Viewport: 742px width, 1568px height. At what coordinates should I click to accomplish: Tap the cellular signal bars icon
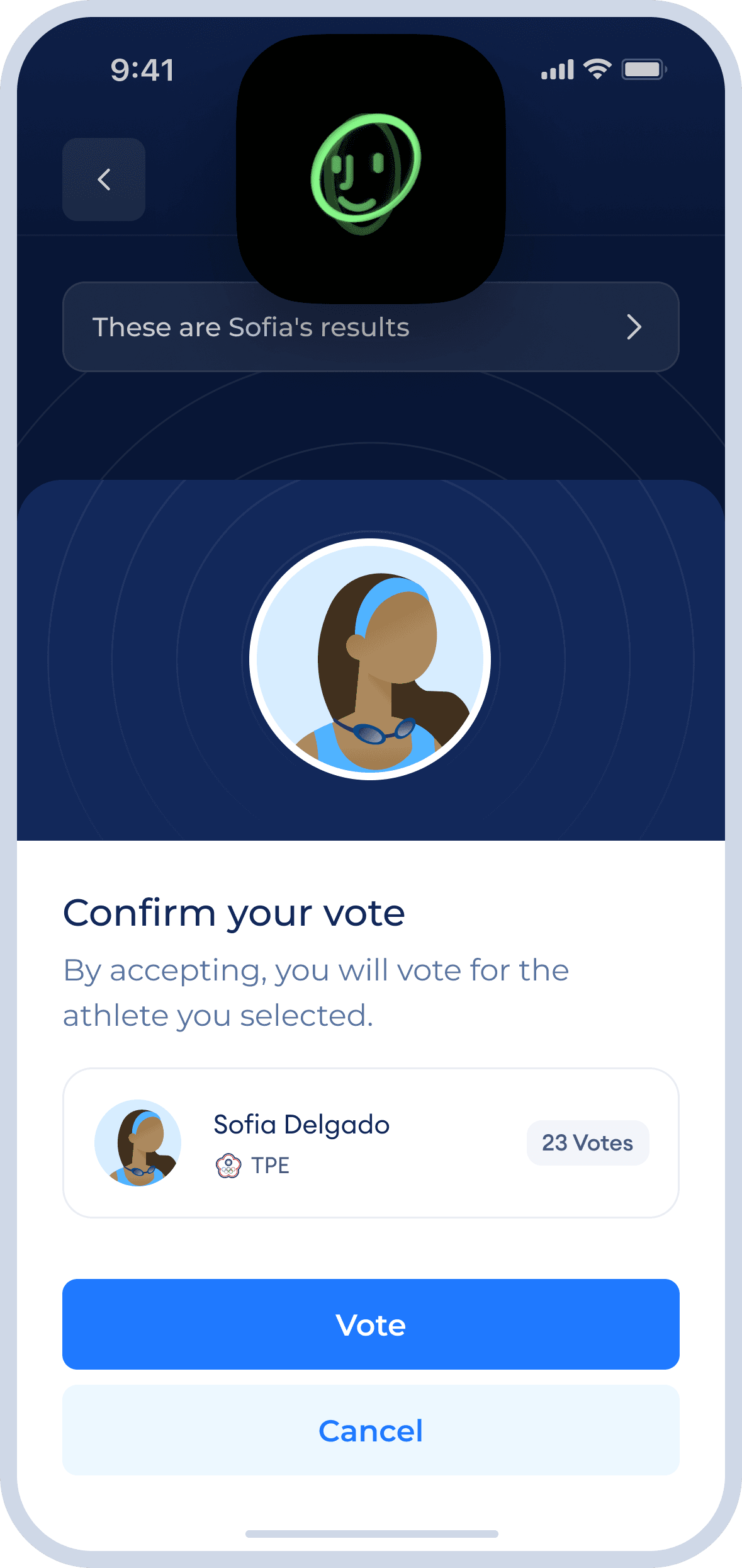pyautogui.click(x=557, y=69)
